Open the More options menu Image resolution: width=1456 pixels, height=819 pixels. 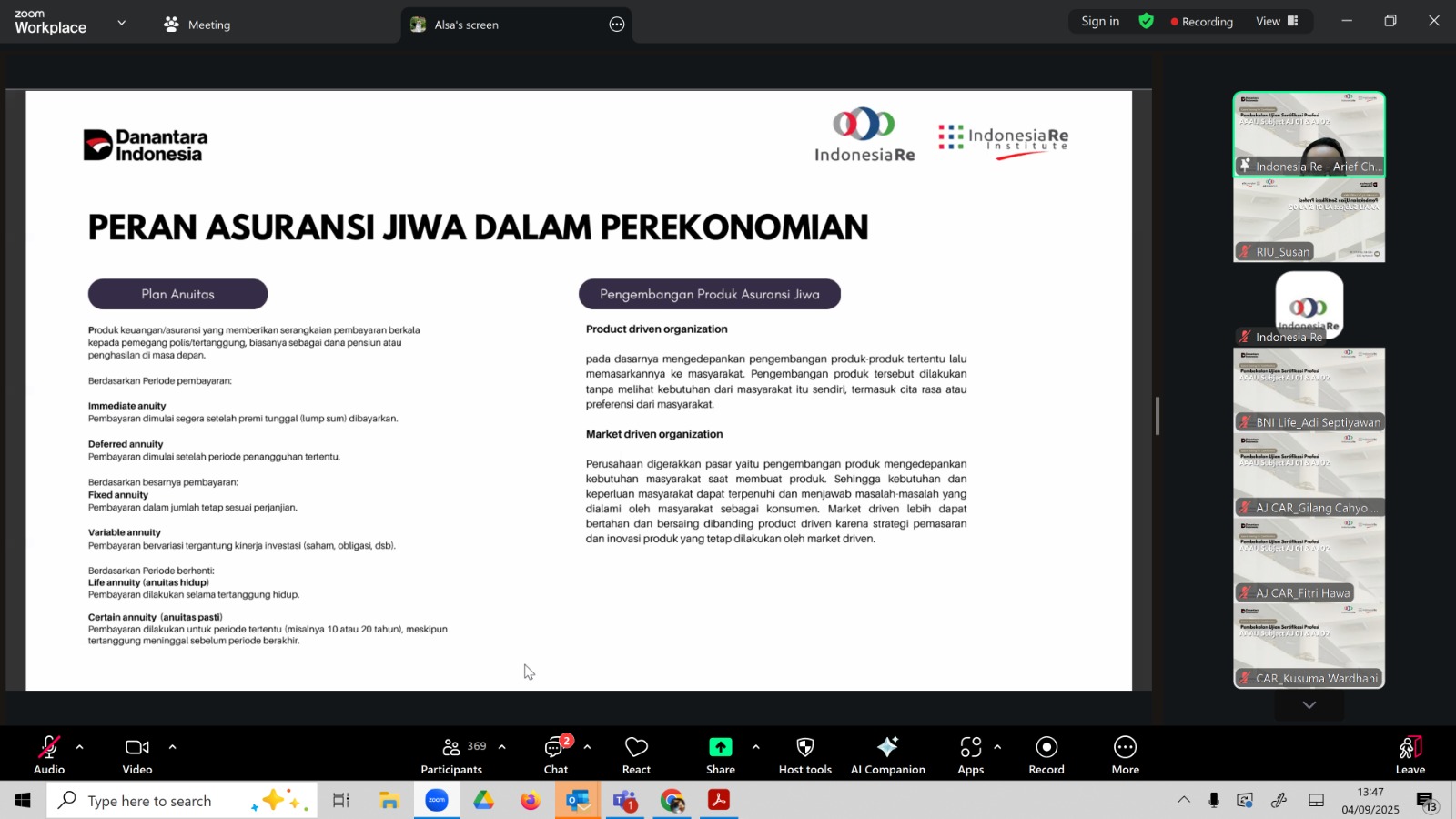point(1125,754)
